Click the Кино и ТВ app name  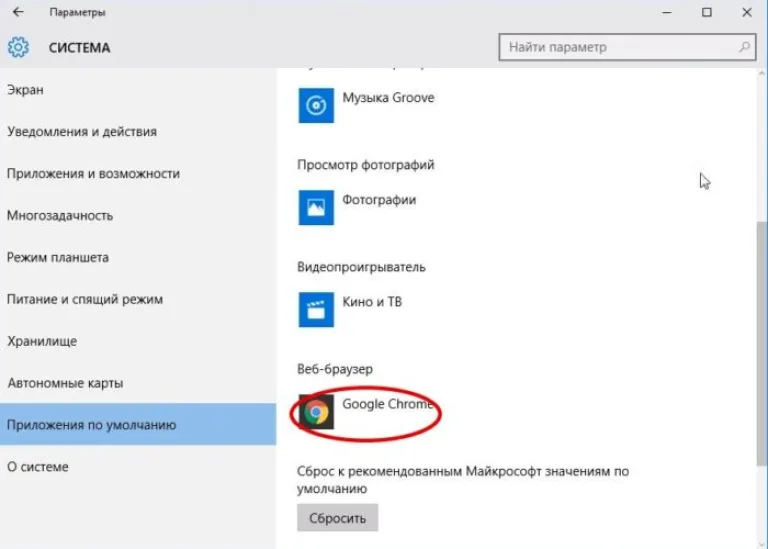(x=372, y=302)
